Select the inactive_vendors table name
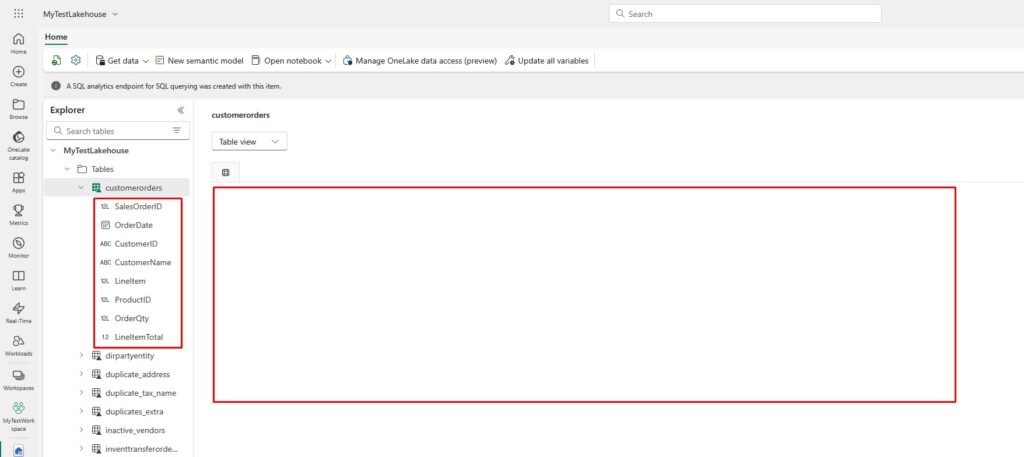Screen dimensions: 1024x457 point(135,430)
